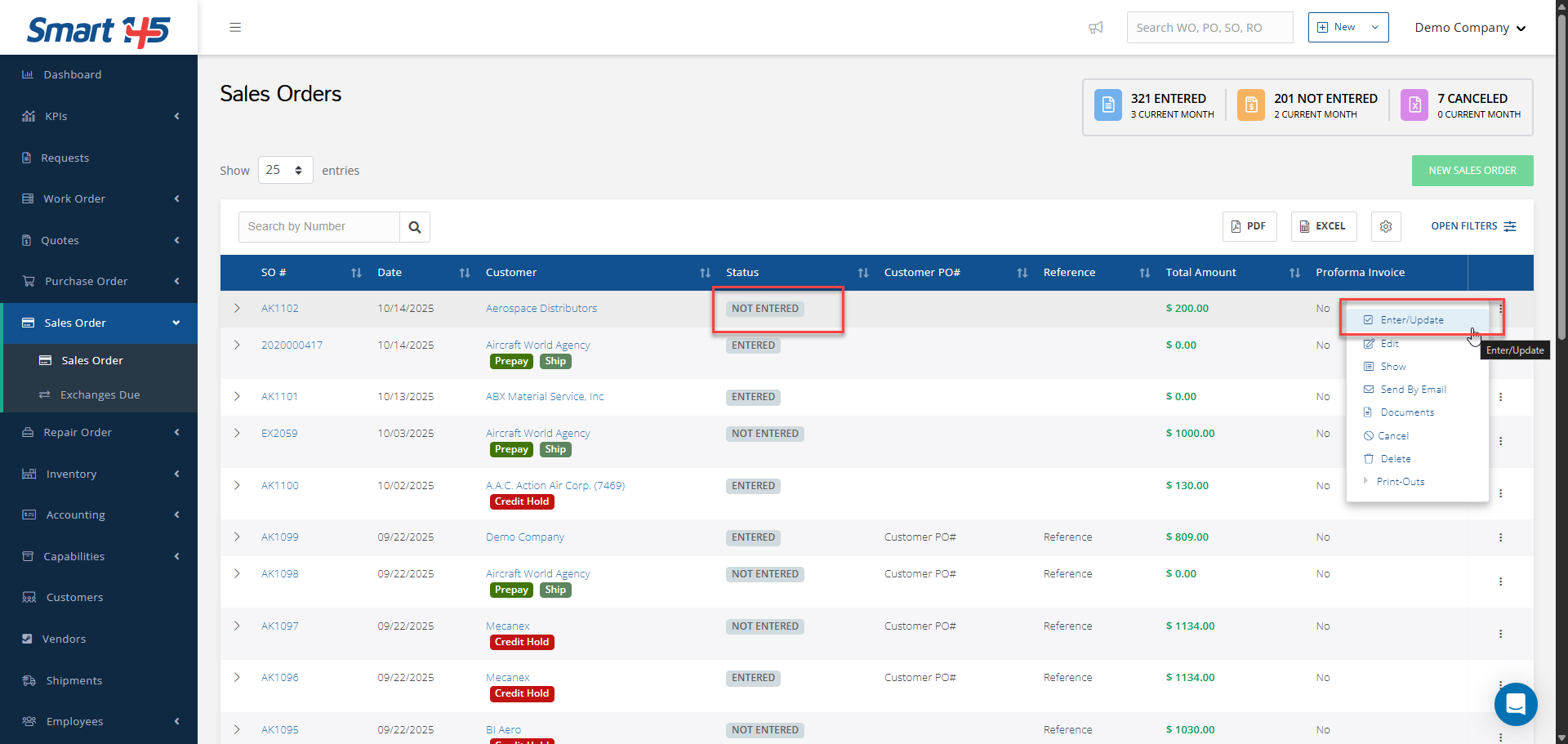Click the search magnifier icon button
The width and height of the screenshot is (1568, 744).
pyautogui.click(x=415, y=227)
